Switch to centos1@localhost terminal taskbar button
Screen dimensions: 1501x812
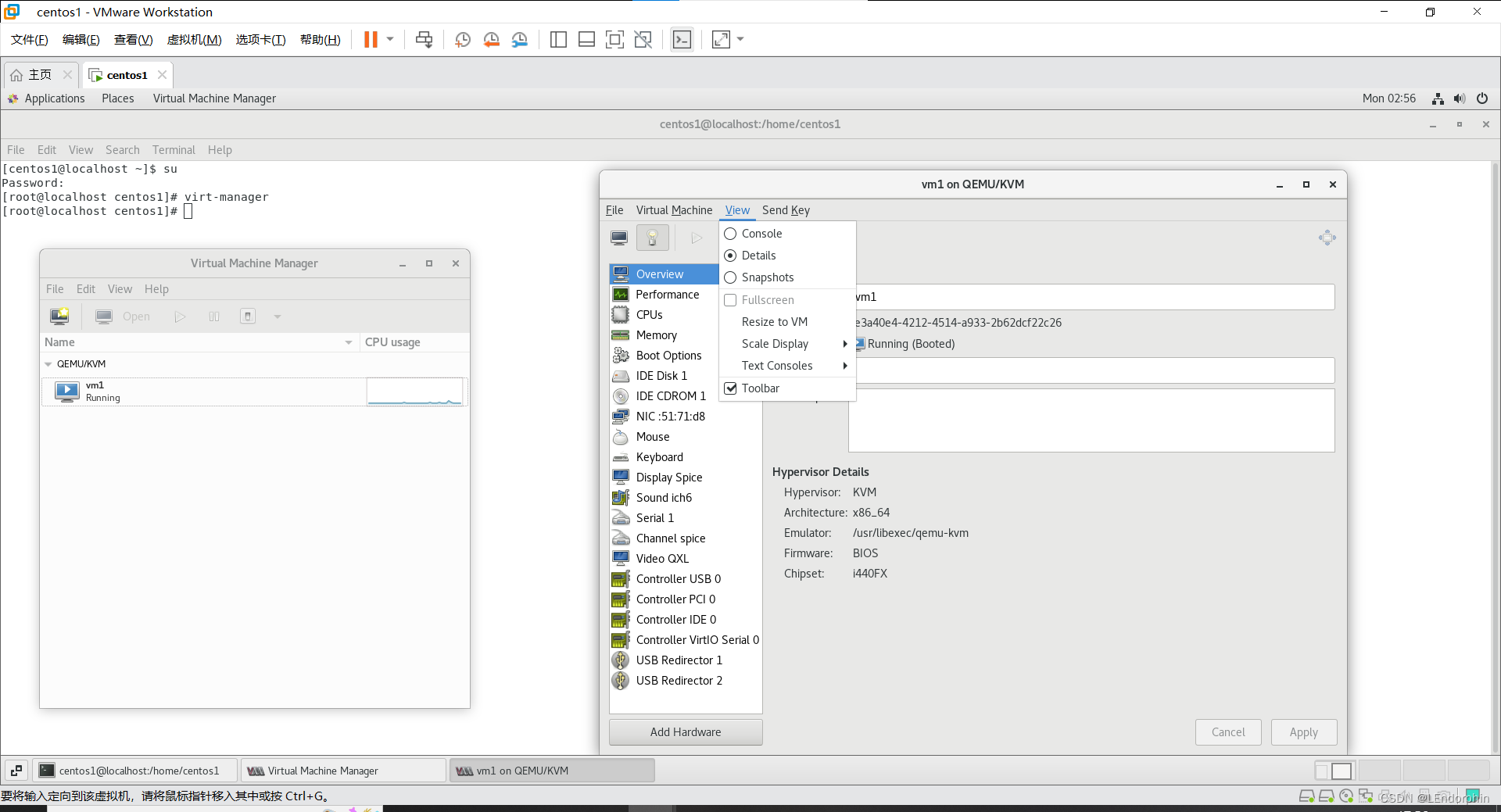coord(134,771)
